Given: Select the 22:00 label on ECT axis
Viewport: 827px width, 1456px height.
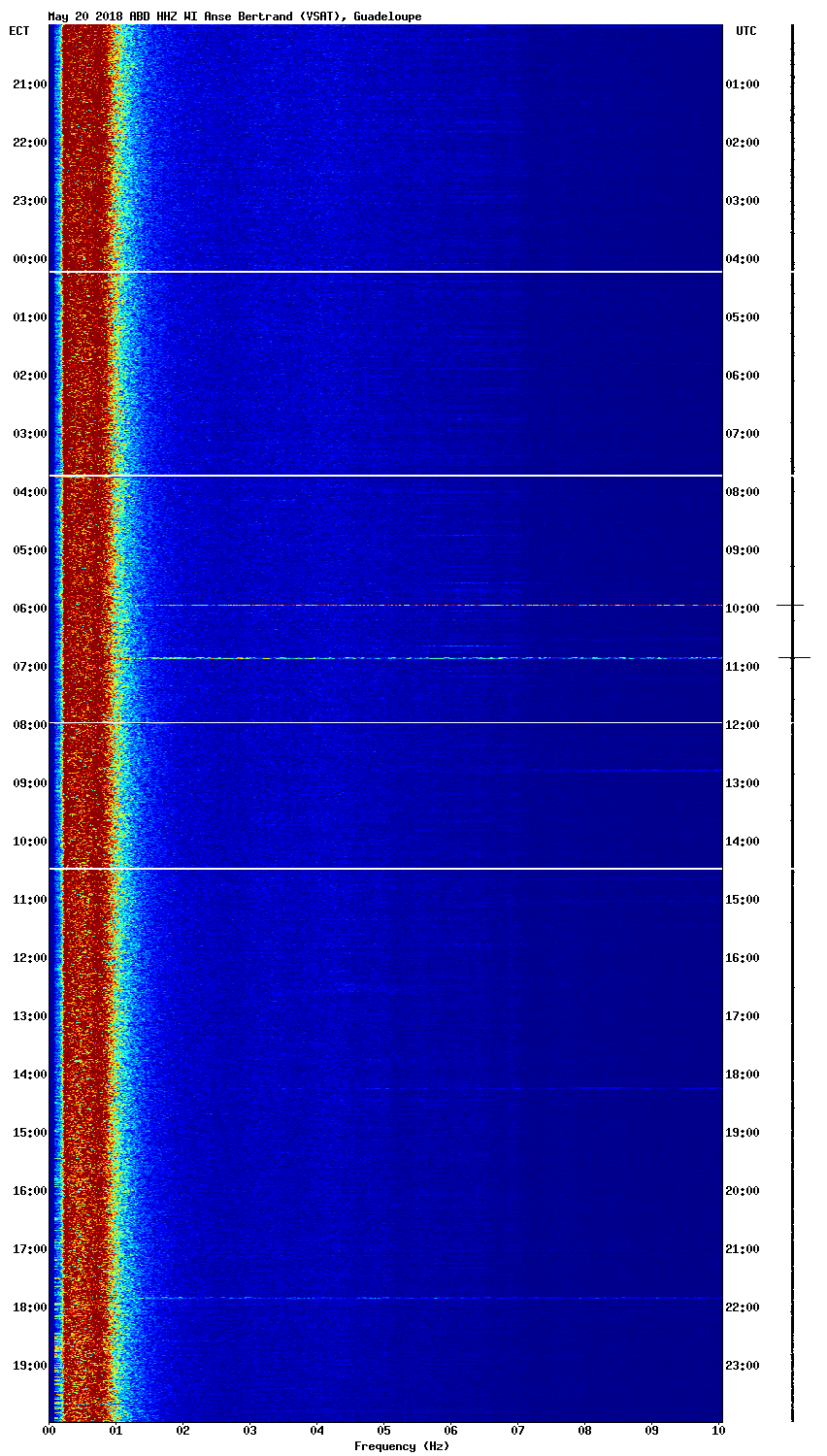Looking at the screenshot, I should pyautogui.click(x=29, y=143).
